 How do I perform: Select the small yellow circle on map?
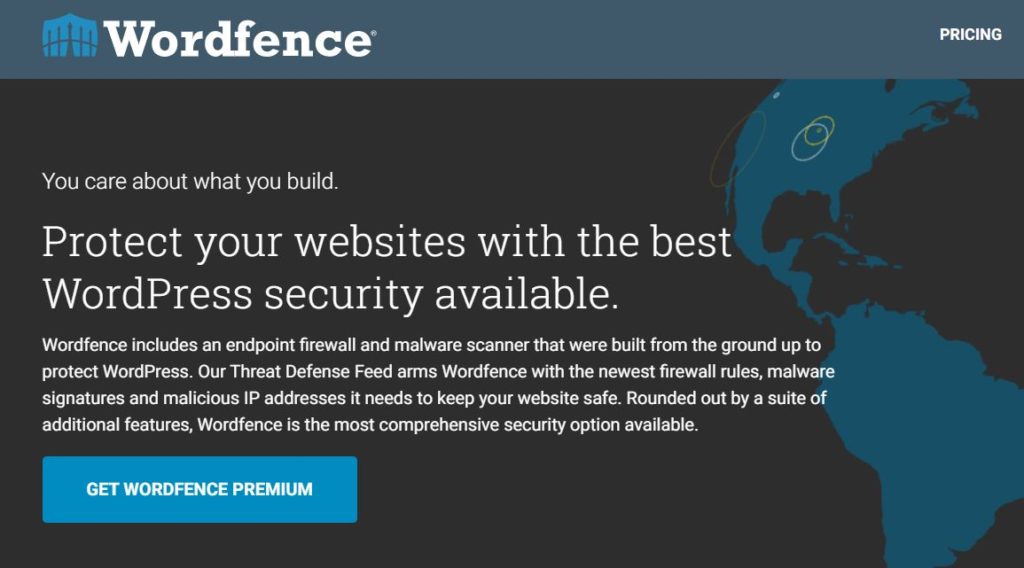819,131
